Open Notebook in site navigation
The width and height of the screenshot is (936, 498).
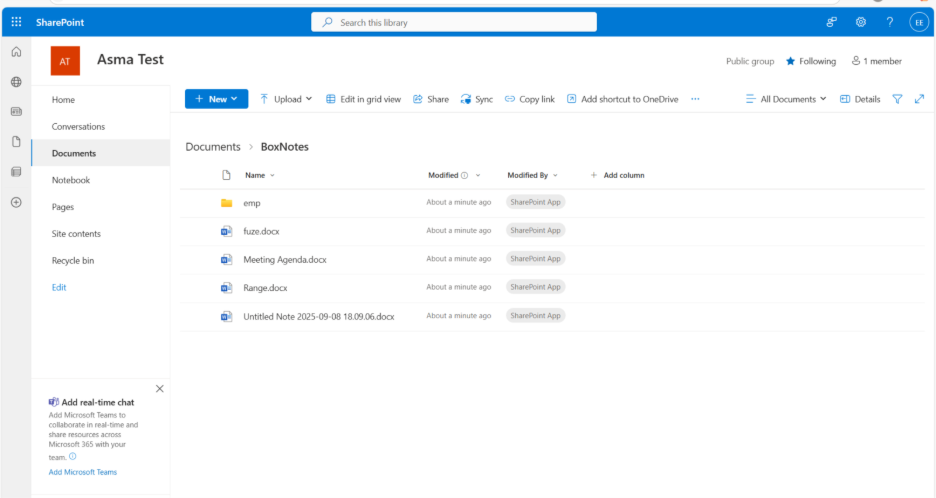click(x=71, y=180)
